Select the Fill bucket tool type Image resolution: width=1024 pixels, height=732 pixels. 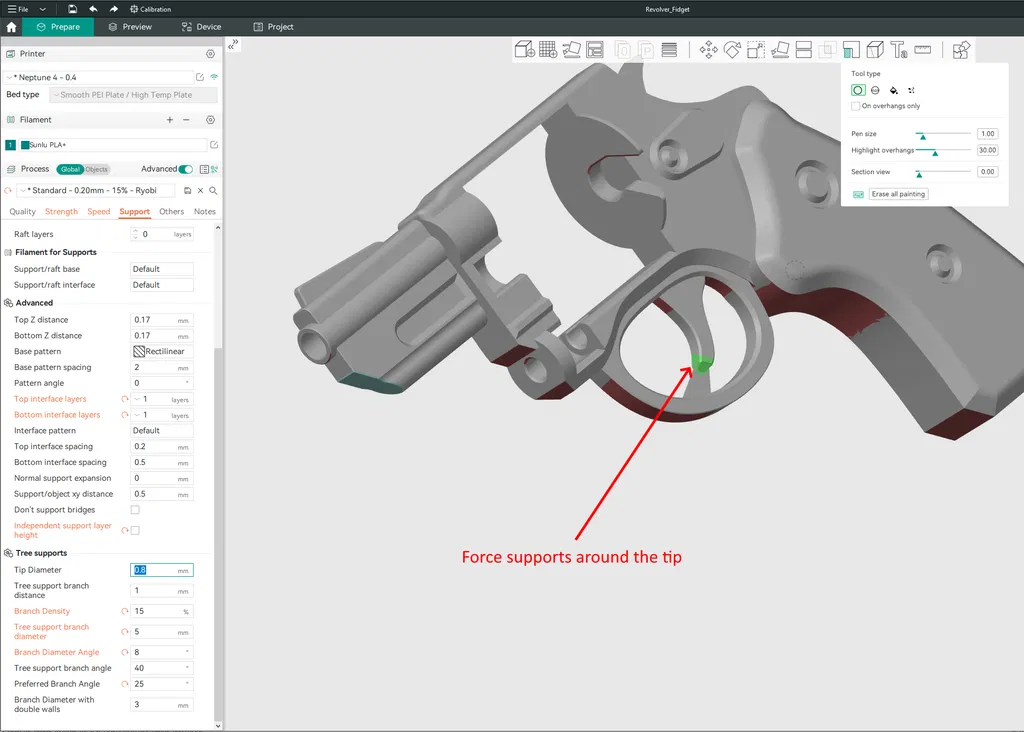tap(893, 90)
